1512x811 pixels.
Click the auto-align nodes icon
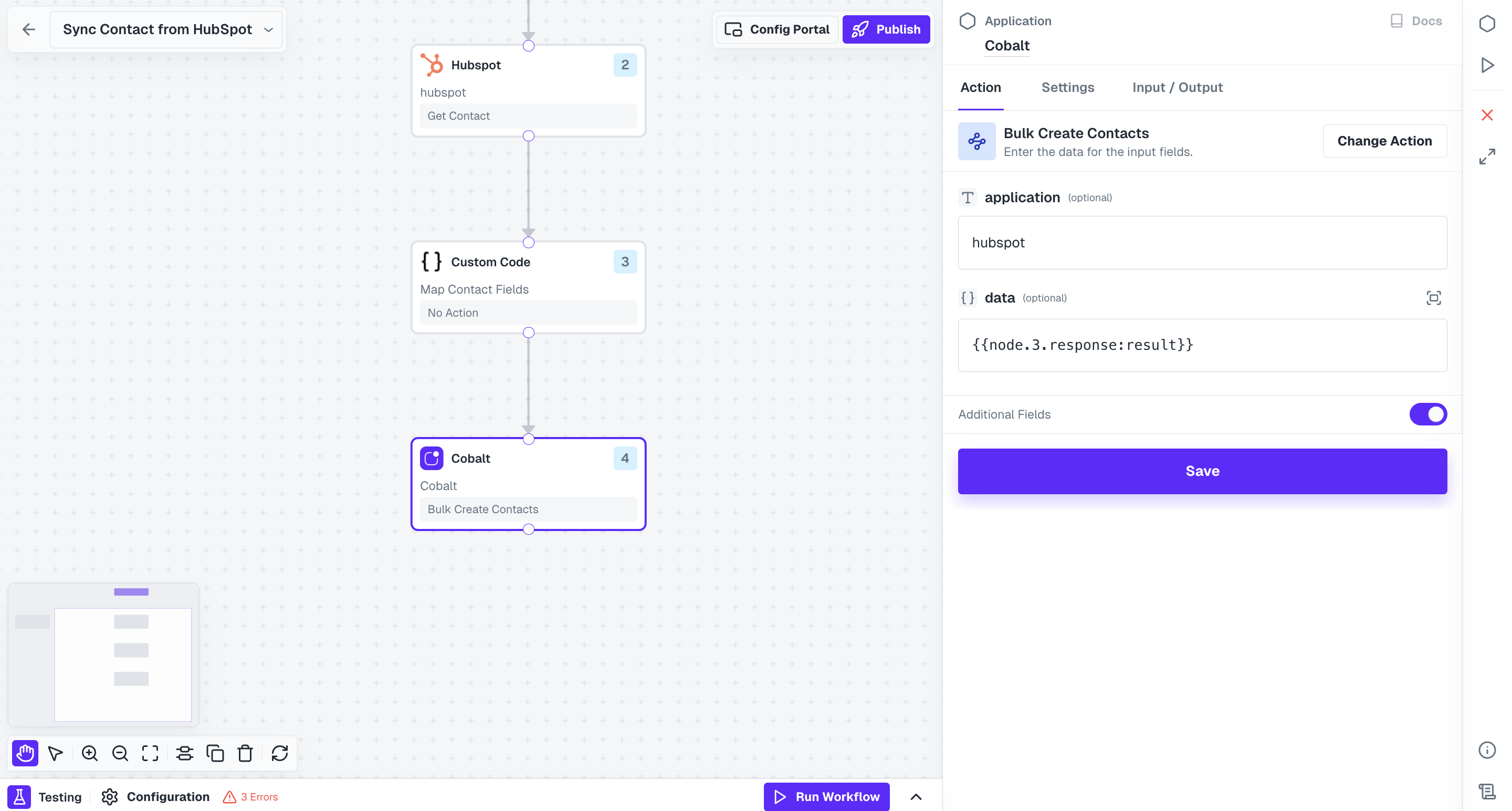(x=184, y=753)
